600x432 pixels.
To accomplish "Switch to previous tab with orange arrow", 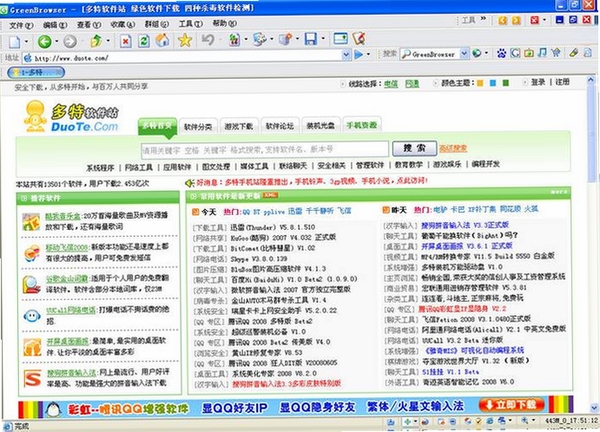I will 503,20.
